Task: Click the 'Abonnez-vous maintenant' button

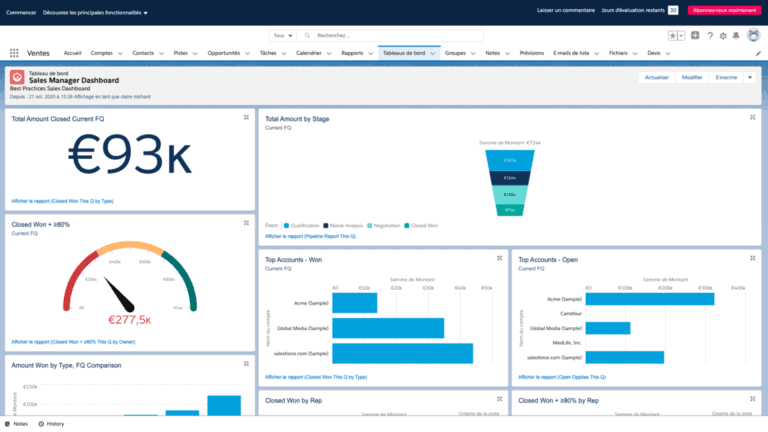Action: pyautogui.click(x=723, y=10)
